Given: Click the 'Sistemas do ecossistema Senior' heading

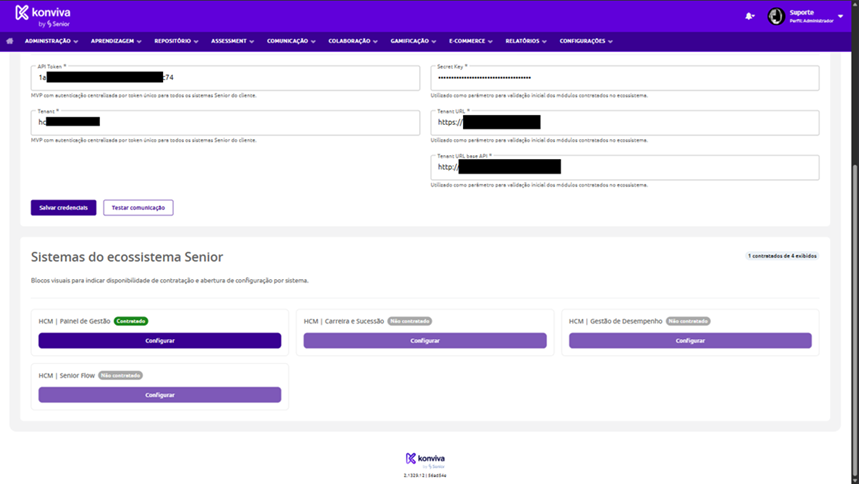Looking at the screenshot, I should (x=127, y=257).
